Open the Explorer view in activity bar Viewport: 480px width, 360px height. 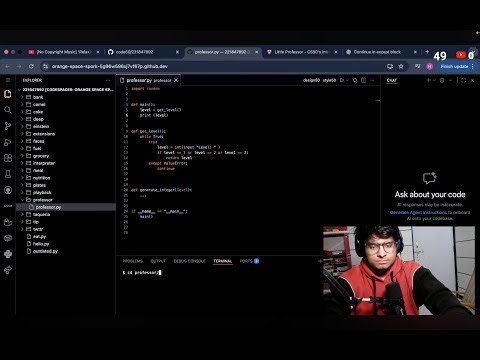coord(8,94)
